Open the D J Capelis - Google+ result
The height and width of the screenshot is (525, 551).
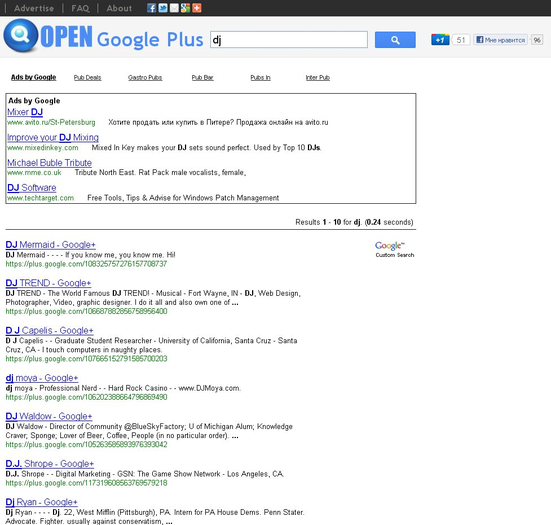tap(50, 330)
